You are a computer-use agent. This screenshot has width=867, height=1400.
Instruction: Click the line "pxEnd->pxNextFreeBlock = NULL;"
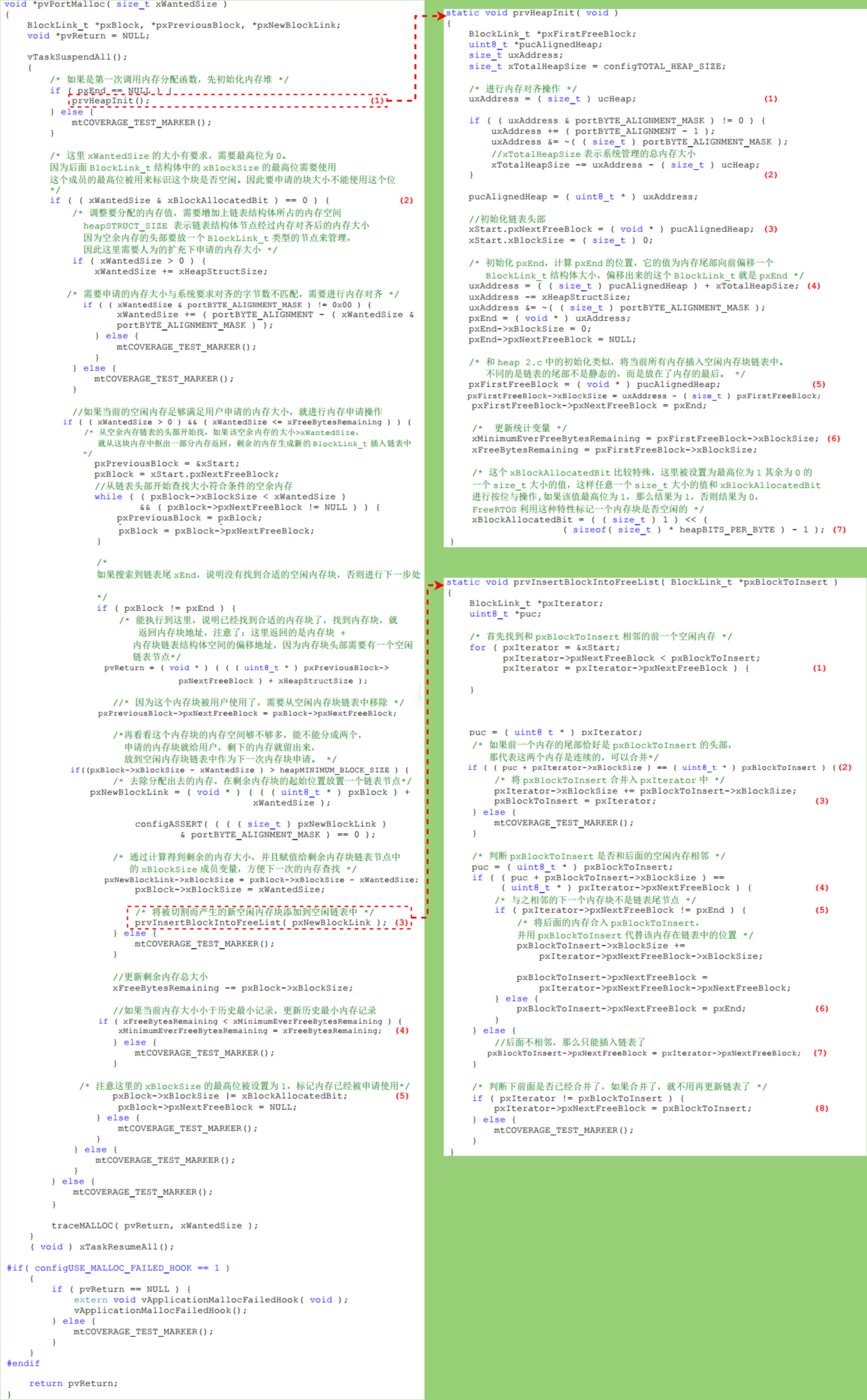coord(552,340)
